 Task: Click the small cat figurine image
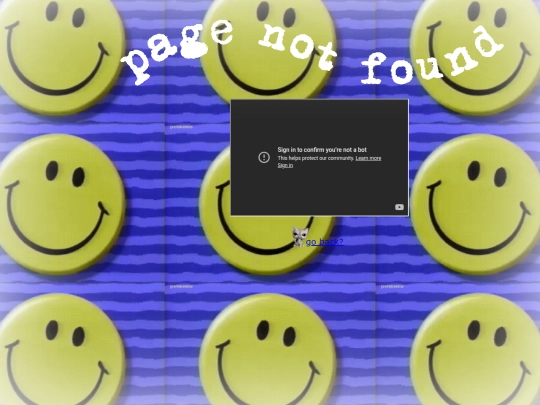click(299, 237)
